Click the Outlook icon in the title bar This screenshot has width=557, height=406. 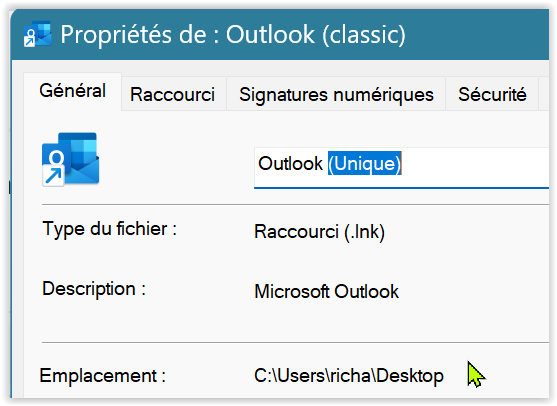(x=37, y=34)
